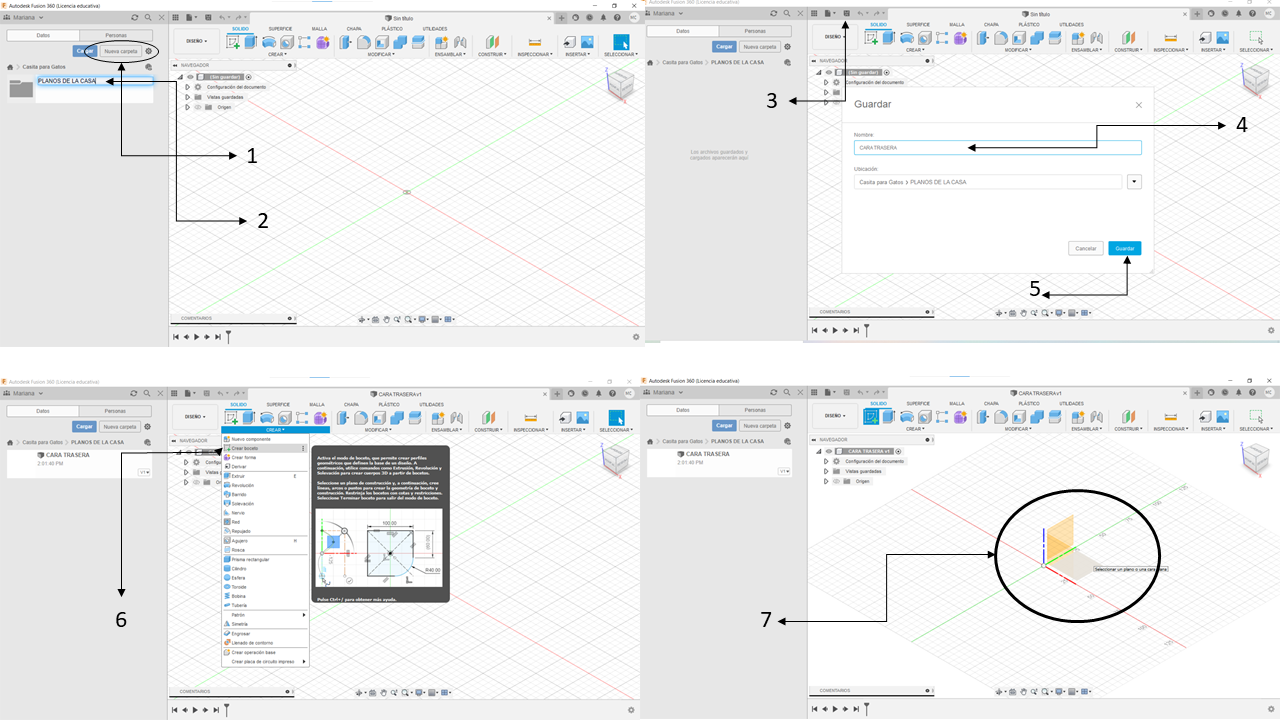Click Cargar button in top-right screenshot
This screenshot has width=1280, height=720.
pyautogui.click(x=724, y=46)
